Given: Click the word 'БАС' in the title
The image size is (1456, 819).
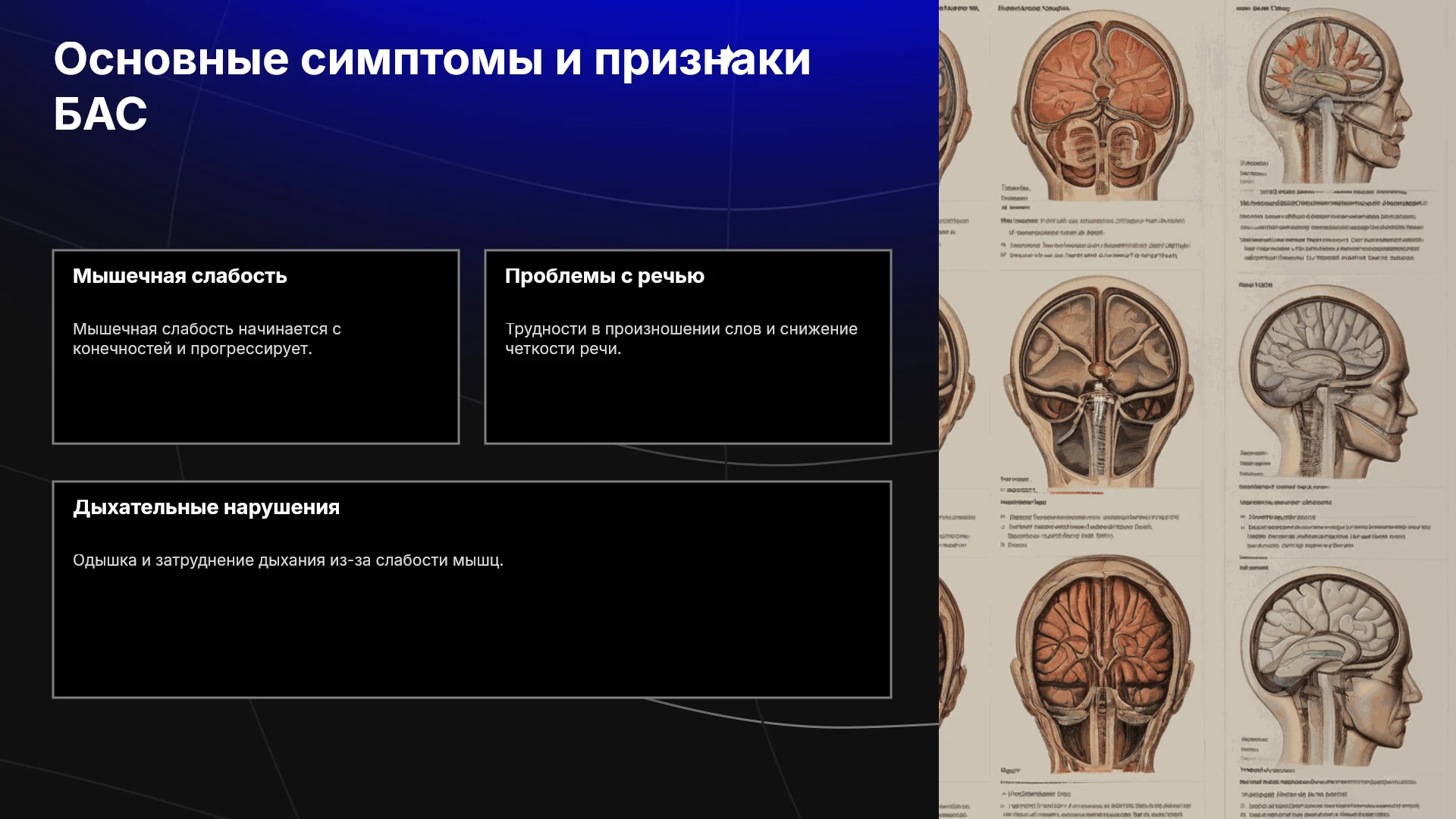Looking at the screenshot, I should [x=100, y=114].
